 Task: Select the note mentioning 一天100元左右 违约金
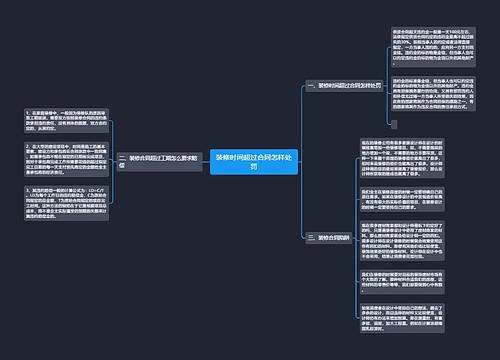coord(433,47)
